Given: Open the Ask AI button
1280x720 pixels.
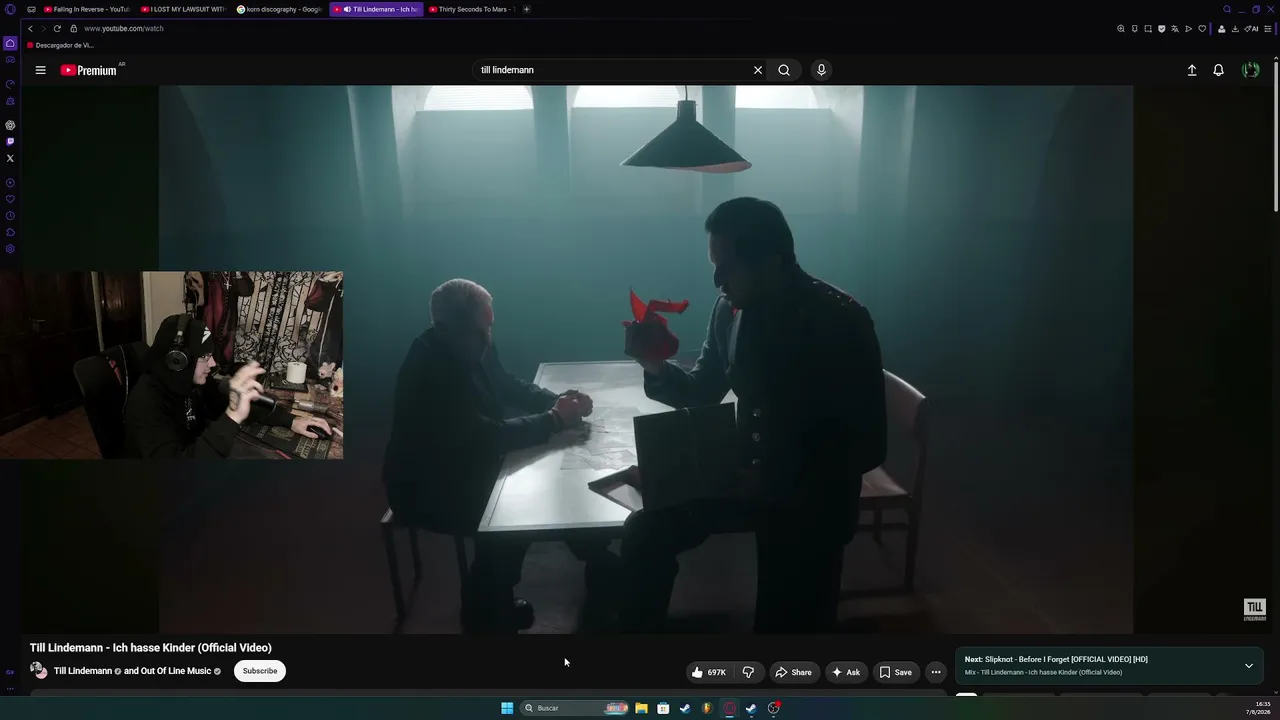Looking at the screenshot, I should coord(846,672).
